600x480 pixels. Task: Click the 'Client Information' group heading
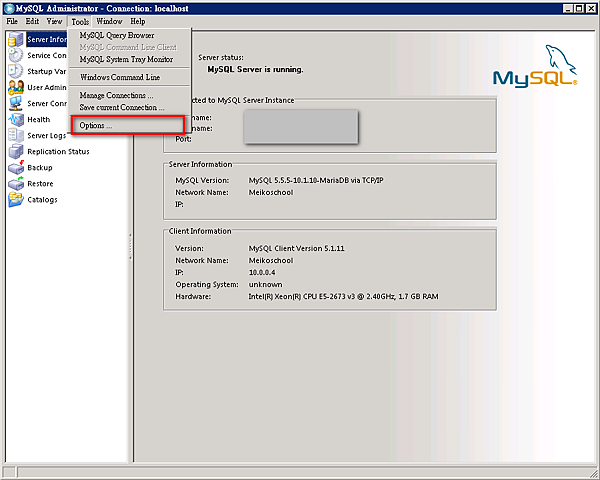[200, 231]
